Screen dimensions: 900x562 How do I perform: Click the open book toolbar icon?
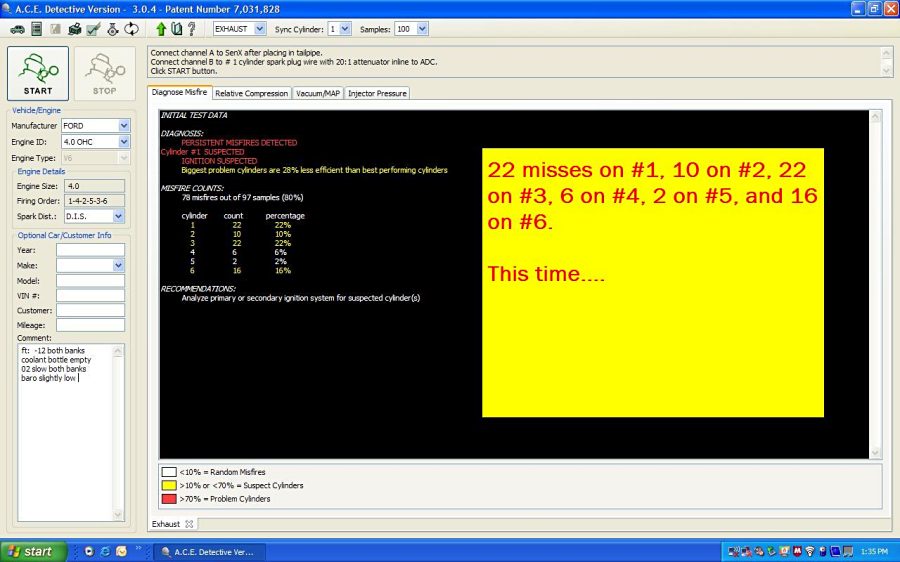(x=176, y=29)
